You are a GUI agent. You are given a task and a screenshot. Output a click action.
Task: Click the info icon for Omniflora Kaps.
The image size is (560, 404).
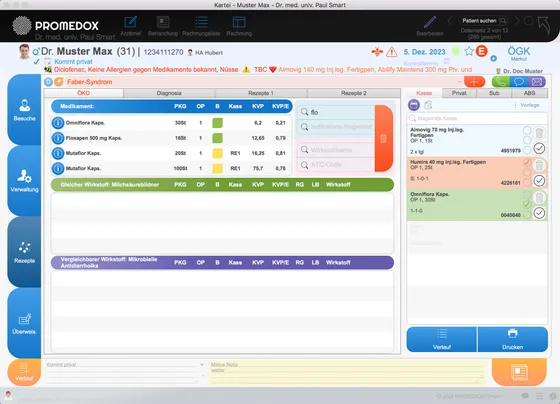pos(58,123)
